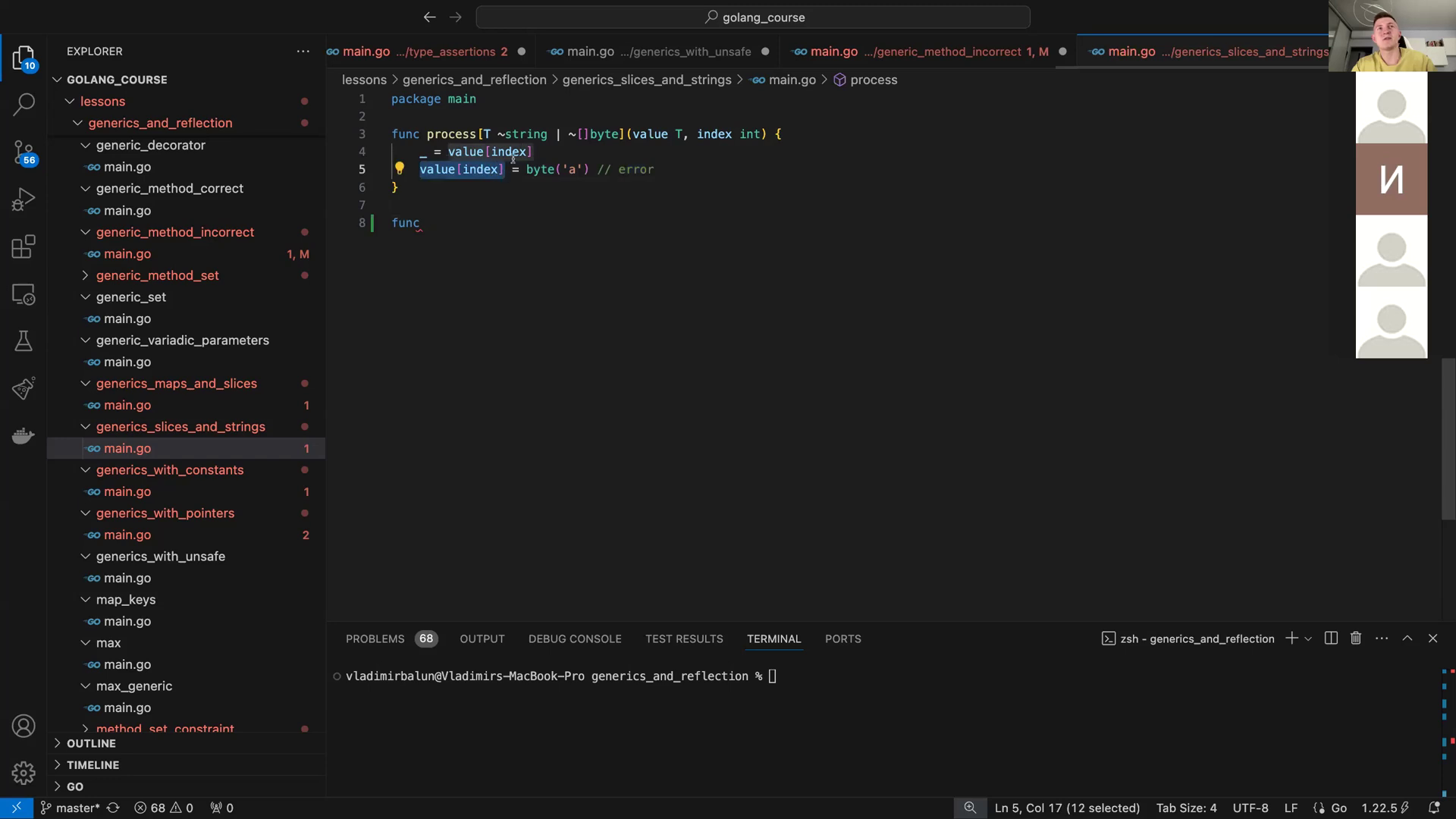1456x819 pixels.
Task: Maximize panel size with the chevron up
Action: (x=1407, y=639)
